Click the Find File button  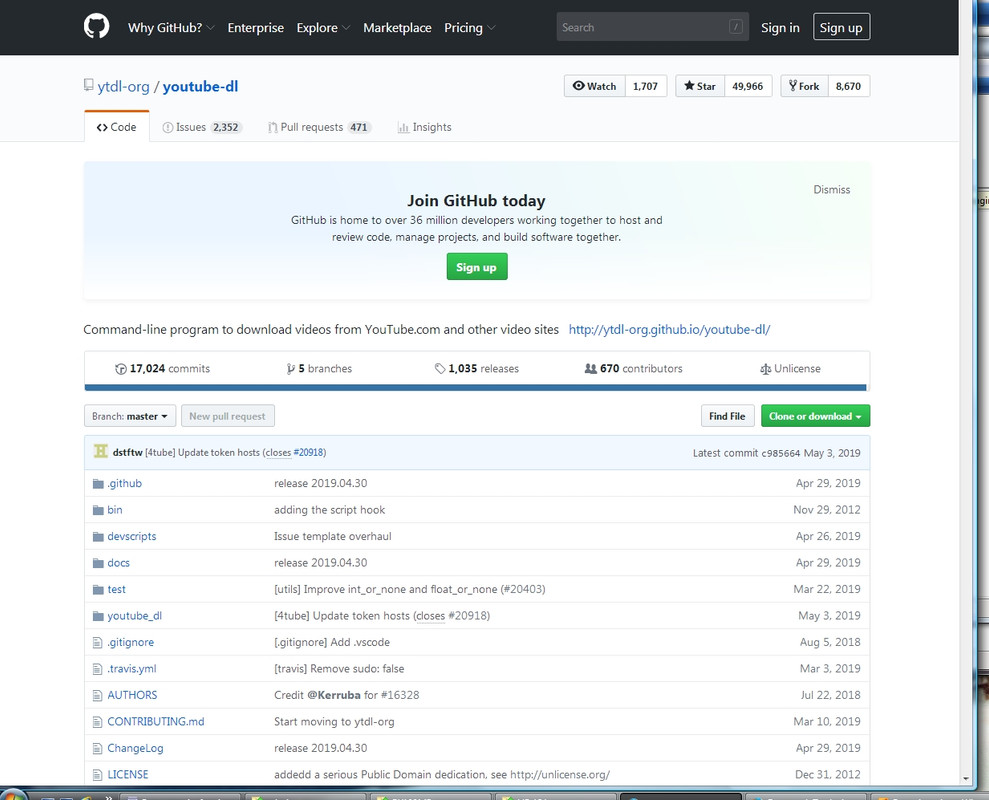click(x=727, y=416)
